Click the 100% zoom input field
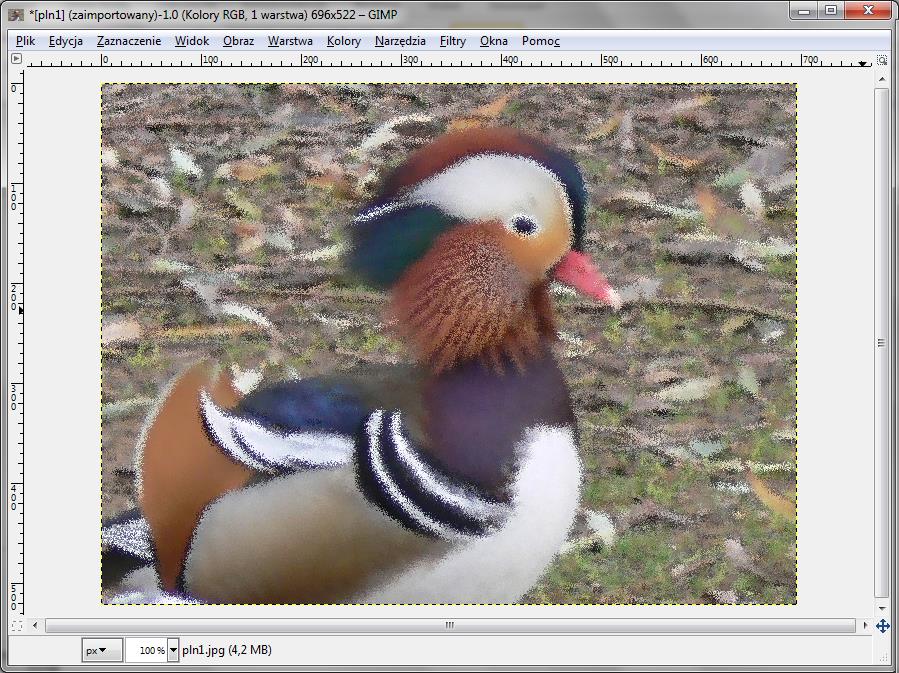 (x=146, y=651)
